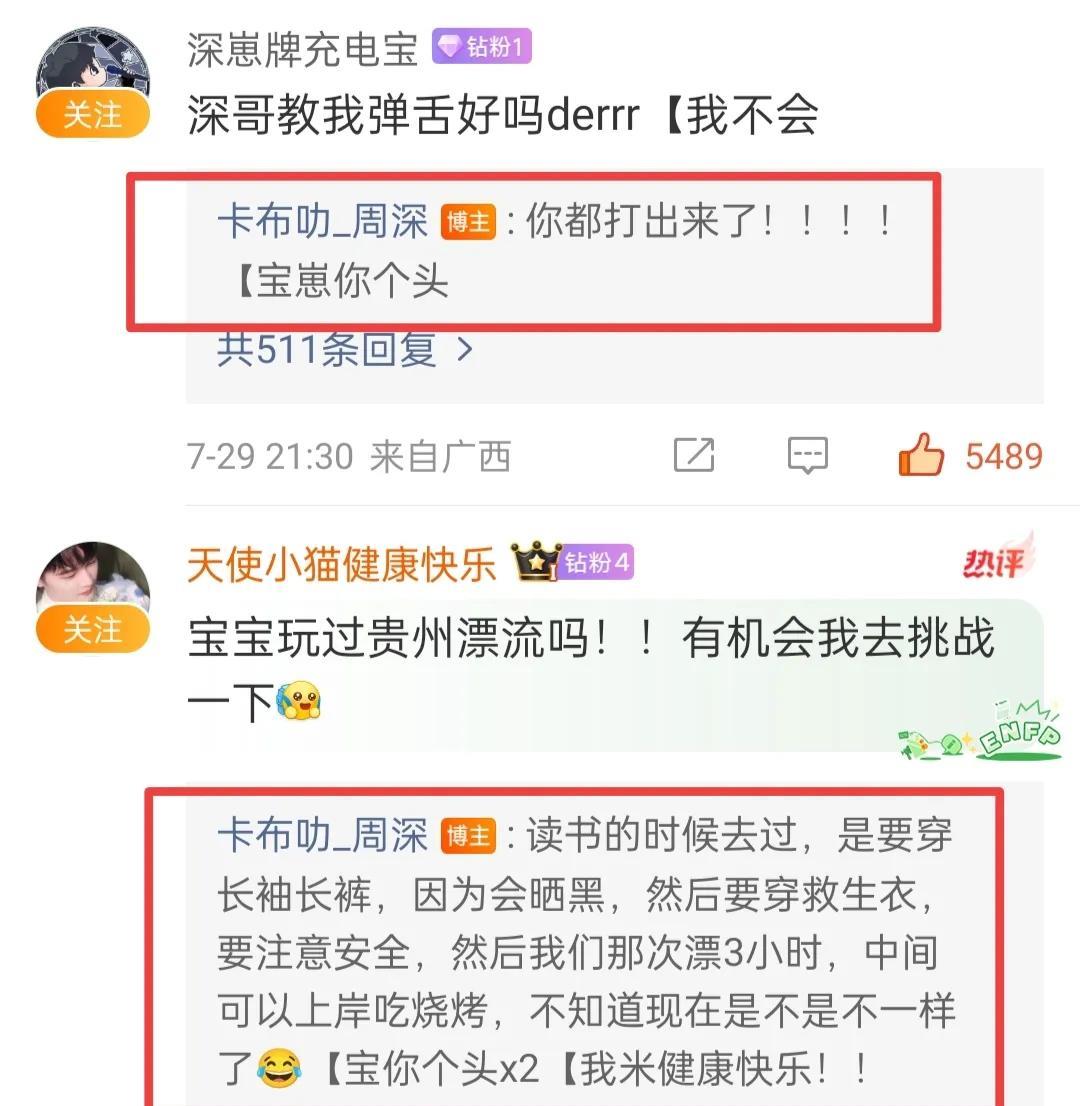
Task: Tap the 钻粉1 diamond fan badge
Action: (x=482, y=47)
